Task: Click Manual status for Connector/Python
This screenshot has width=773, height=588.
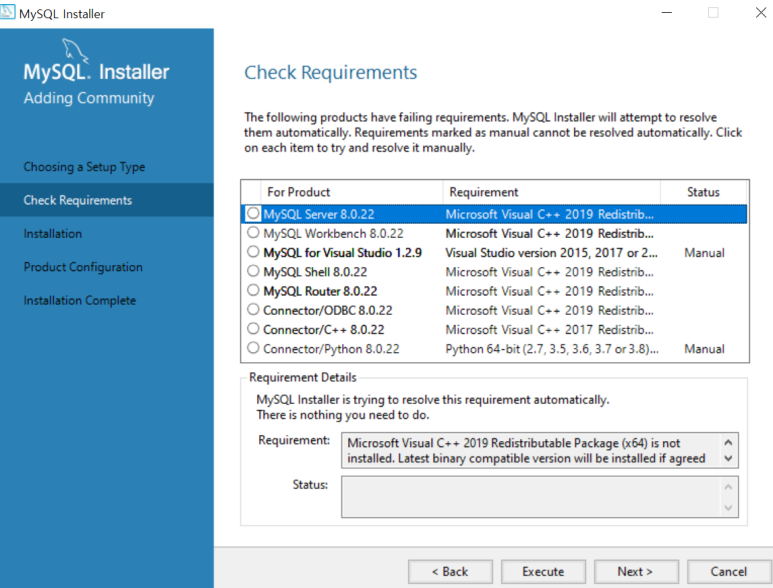Action: pos(704,349)
